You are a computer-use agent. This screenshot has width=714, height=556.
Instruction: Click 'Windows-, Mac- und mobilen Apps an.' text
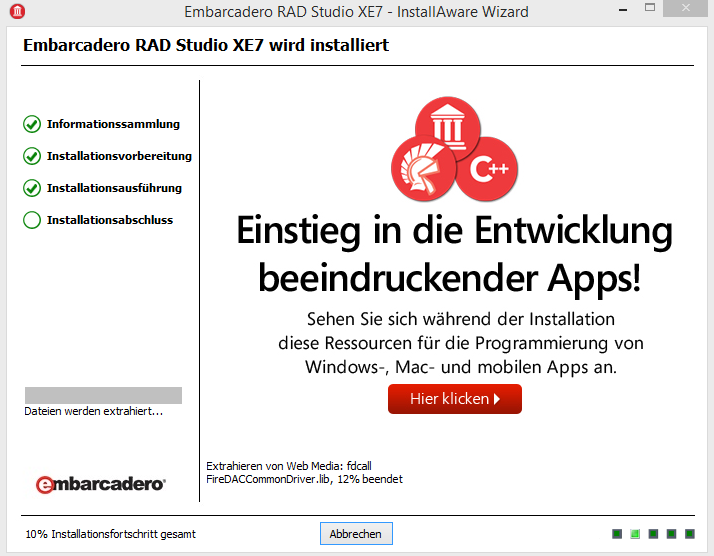pyautogui.click(x=461, y=367)
